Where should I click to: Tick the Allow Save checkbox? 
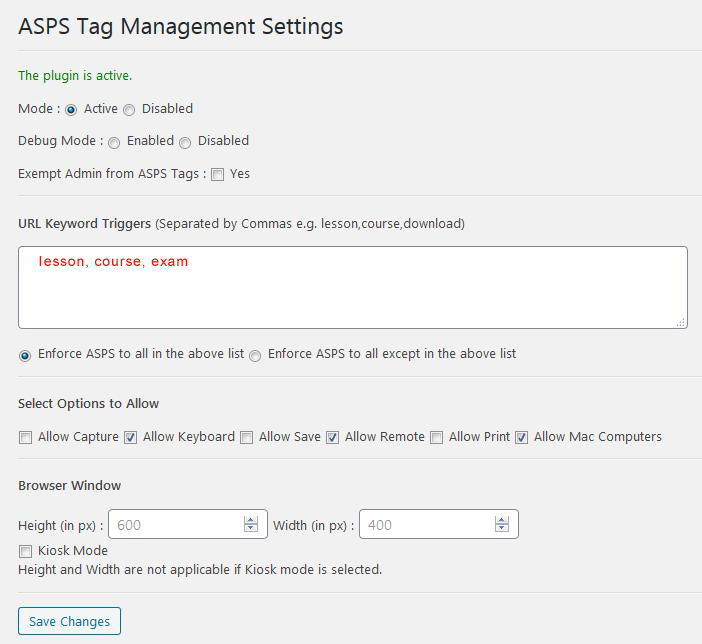pyautogui.click(x=247, y=437)
